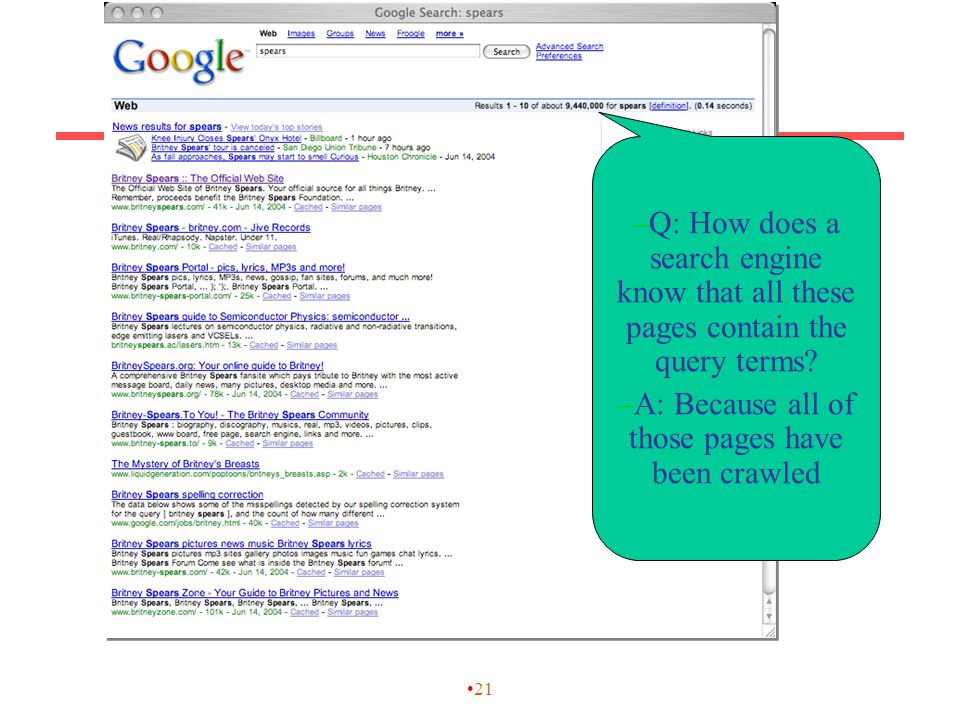Open Cached link for britney-spears.com result
The height and width of the screenshot is (720, 960).
(x=311, y=572)
